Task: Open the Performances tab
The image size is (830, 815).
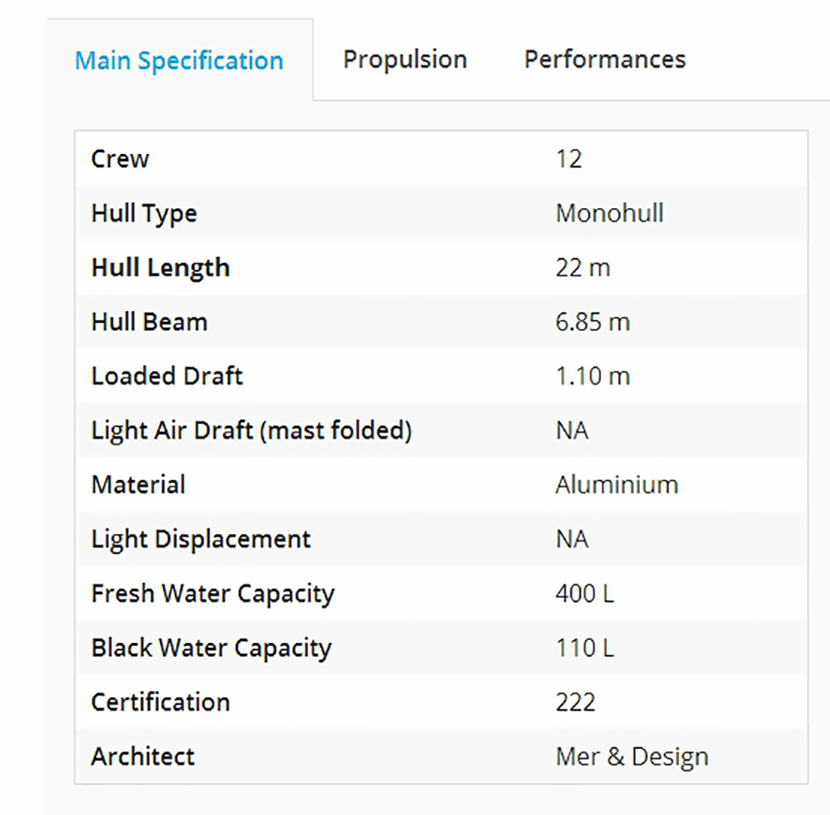Action: (x=605, y=60)
